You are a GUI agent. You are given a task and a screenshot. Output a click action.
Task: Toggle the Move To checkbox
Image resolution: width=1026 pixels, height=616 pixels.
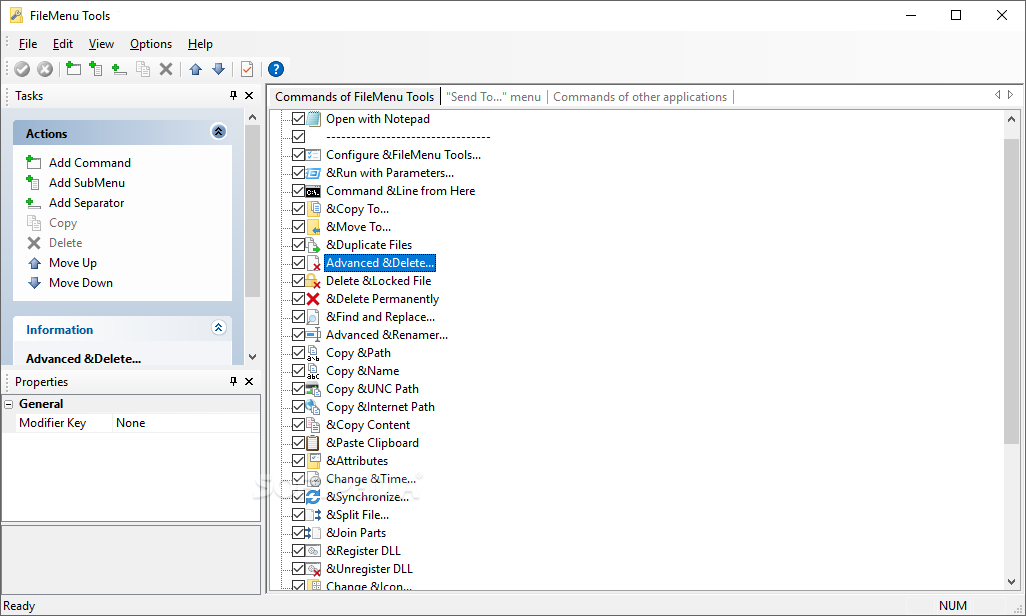[x=298, y=226]
